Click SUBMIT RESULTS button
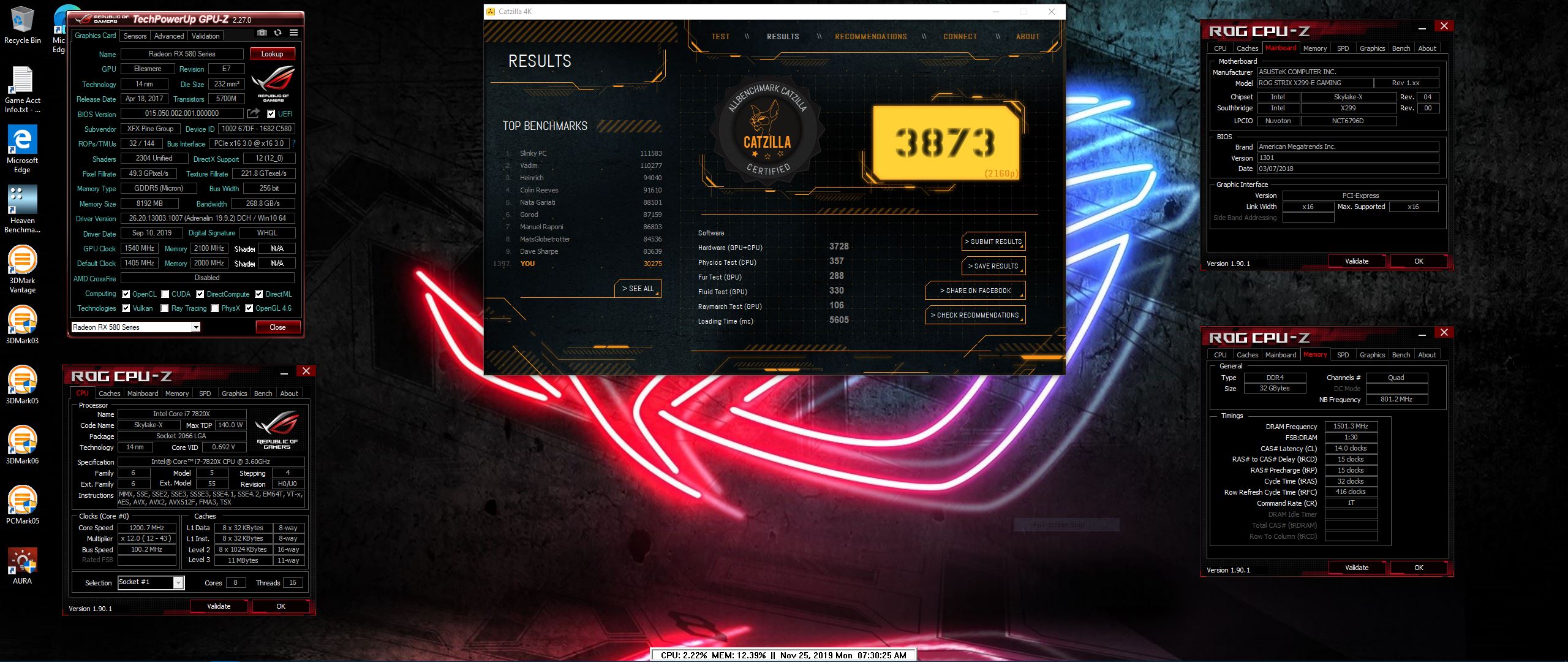This screenshot has height=662, width=1568. [993, 242]
